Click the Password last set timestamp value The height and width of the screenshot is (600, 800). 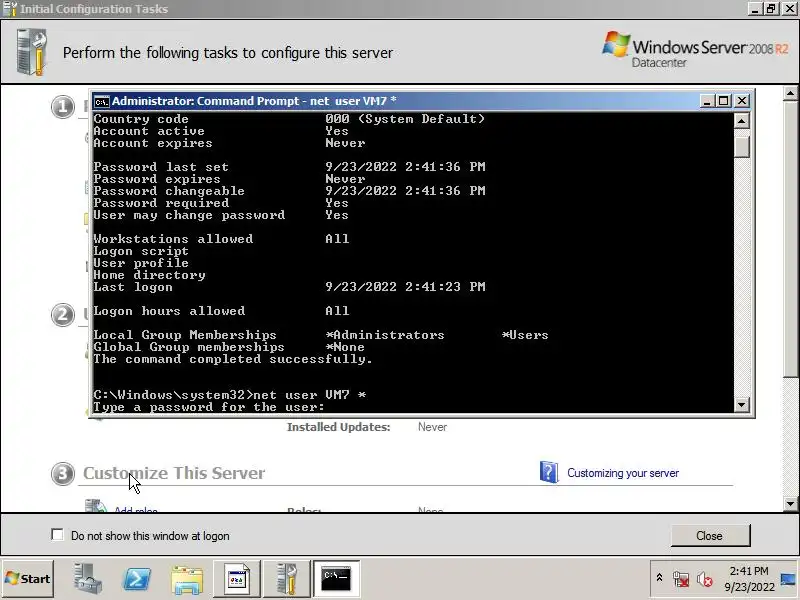[405, 167]
